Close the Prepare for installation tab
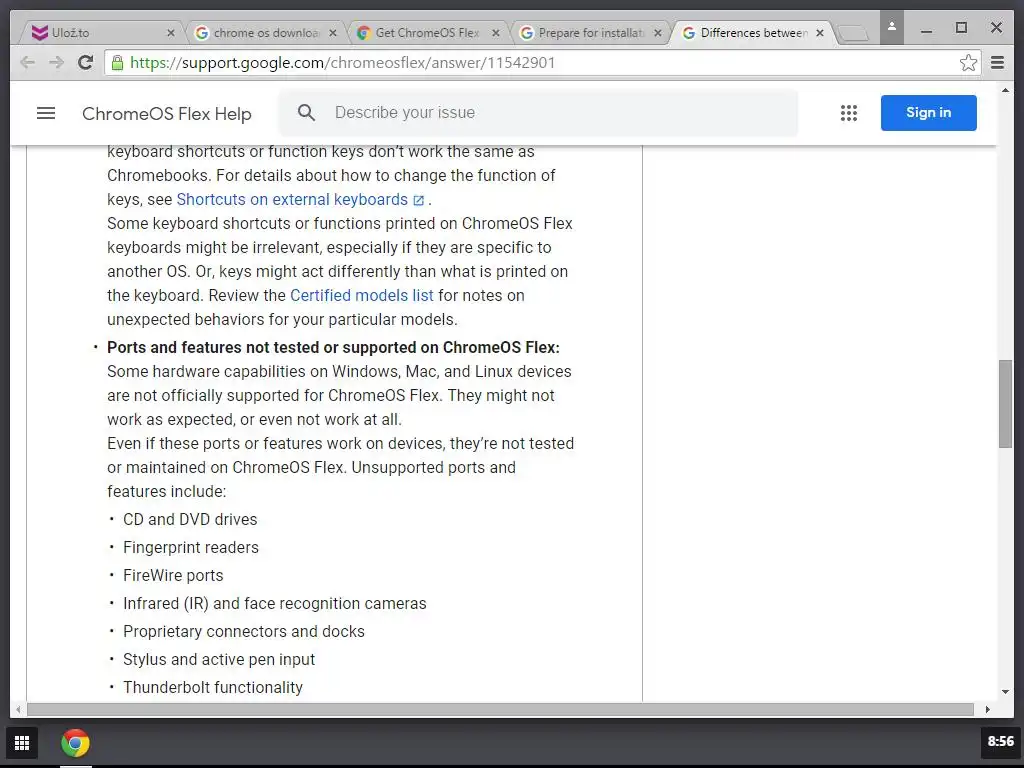The height and width of the screenshot is (768, 1024). pos(657,33)
